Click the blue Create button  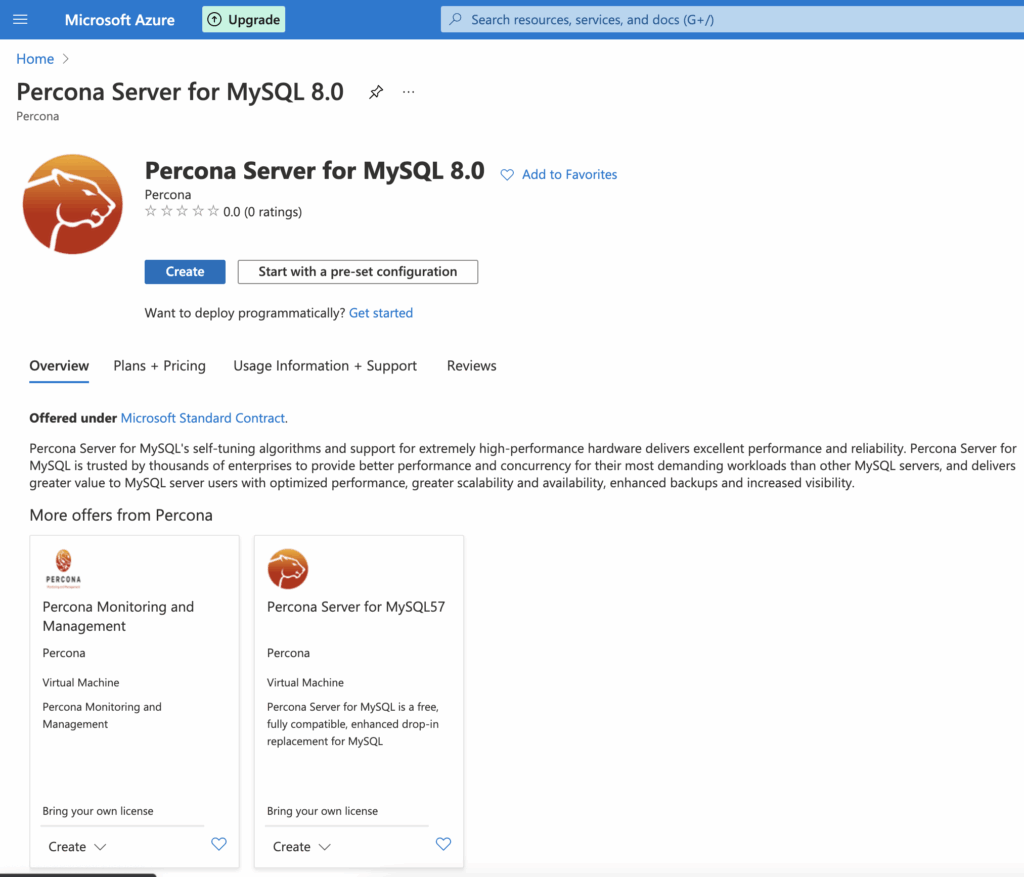185,272
